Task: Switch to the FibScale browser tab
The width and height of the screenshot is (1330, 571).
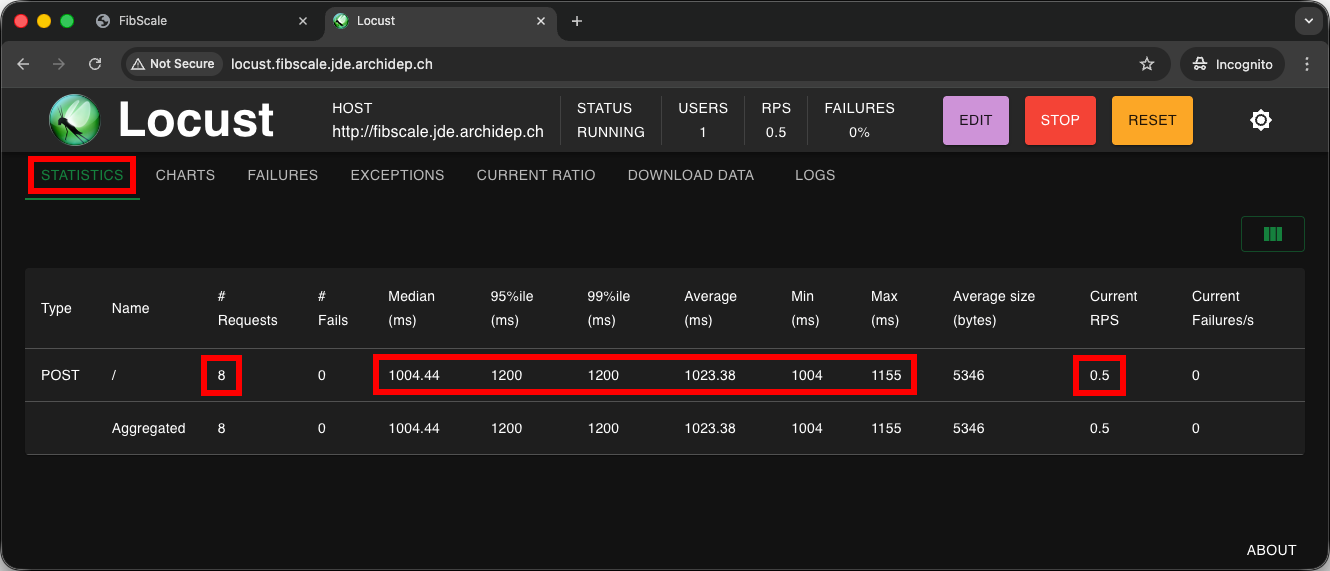Action: [x=204, y=21]
